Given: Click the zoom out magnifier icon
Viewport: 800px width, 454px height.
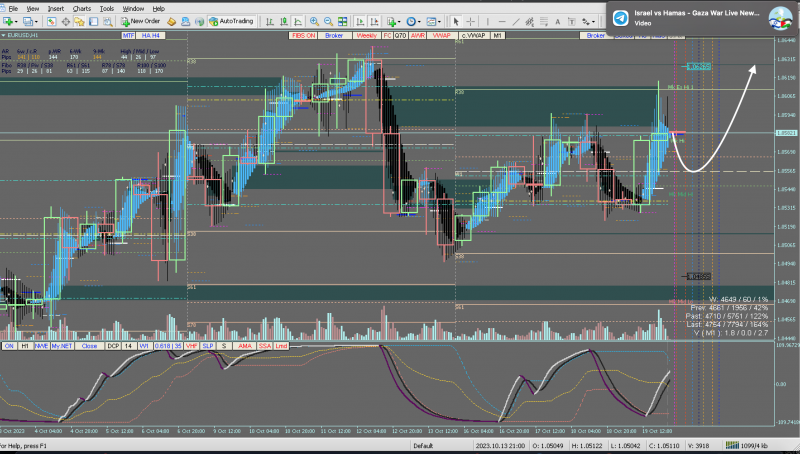Looking at the screenshot, I should tap(328, 20).
